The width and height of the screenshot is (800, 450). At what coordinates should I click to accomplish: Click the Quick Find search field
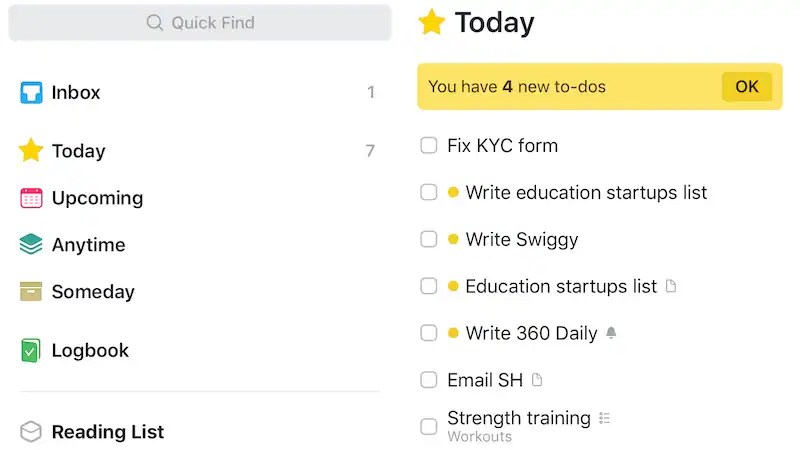[200, 22]
